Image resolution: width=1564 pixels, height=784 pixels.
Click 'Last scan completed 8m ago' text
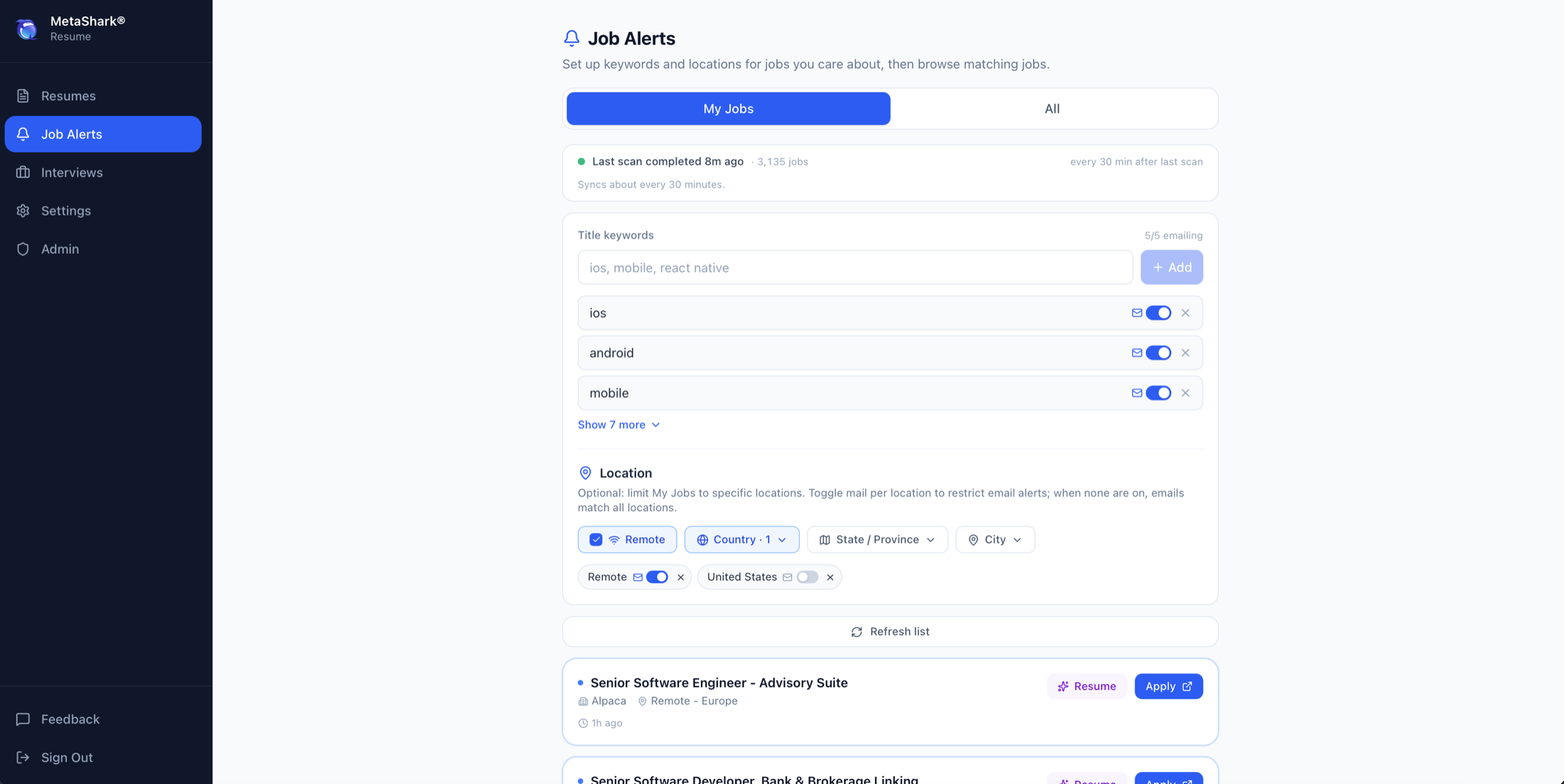tap(668, 161)
